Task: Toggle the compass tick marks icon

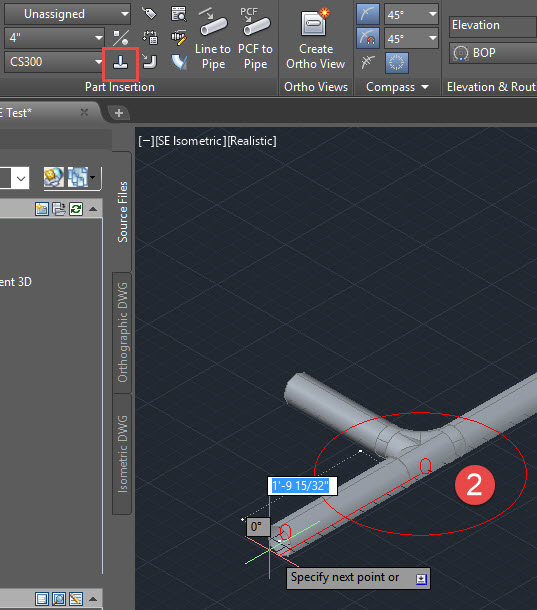Action: [368, 62]
